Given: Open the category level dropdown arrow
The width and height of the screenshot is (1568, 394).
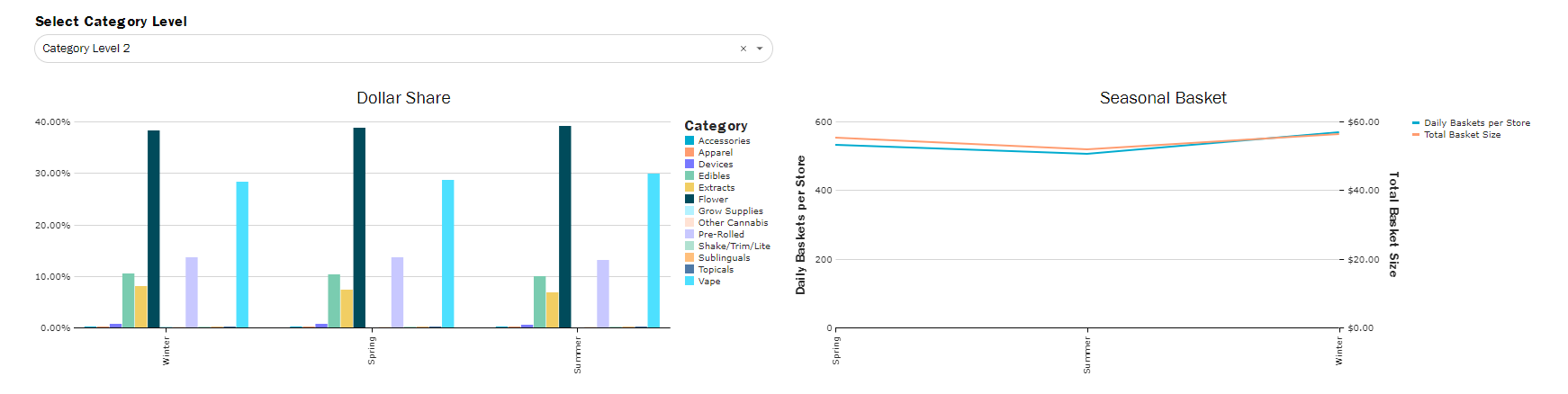Looking at the screenshot, I should (x=760, y=49).
